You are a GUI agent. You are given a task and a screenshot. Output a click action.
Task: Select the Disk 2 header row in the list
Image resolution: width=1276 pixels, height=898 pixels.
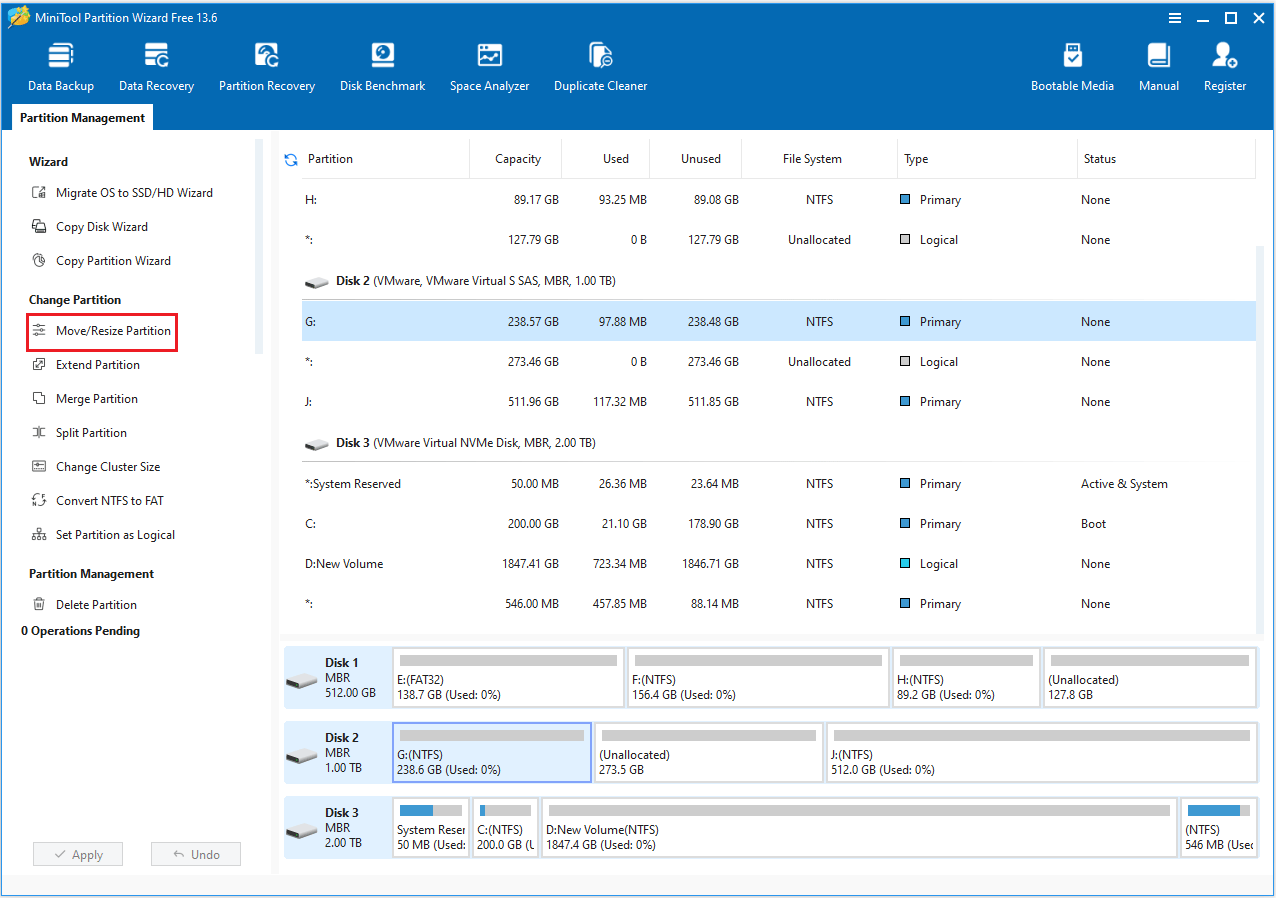pos(778,281)
